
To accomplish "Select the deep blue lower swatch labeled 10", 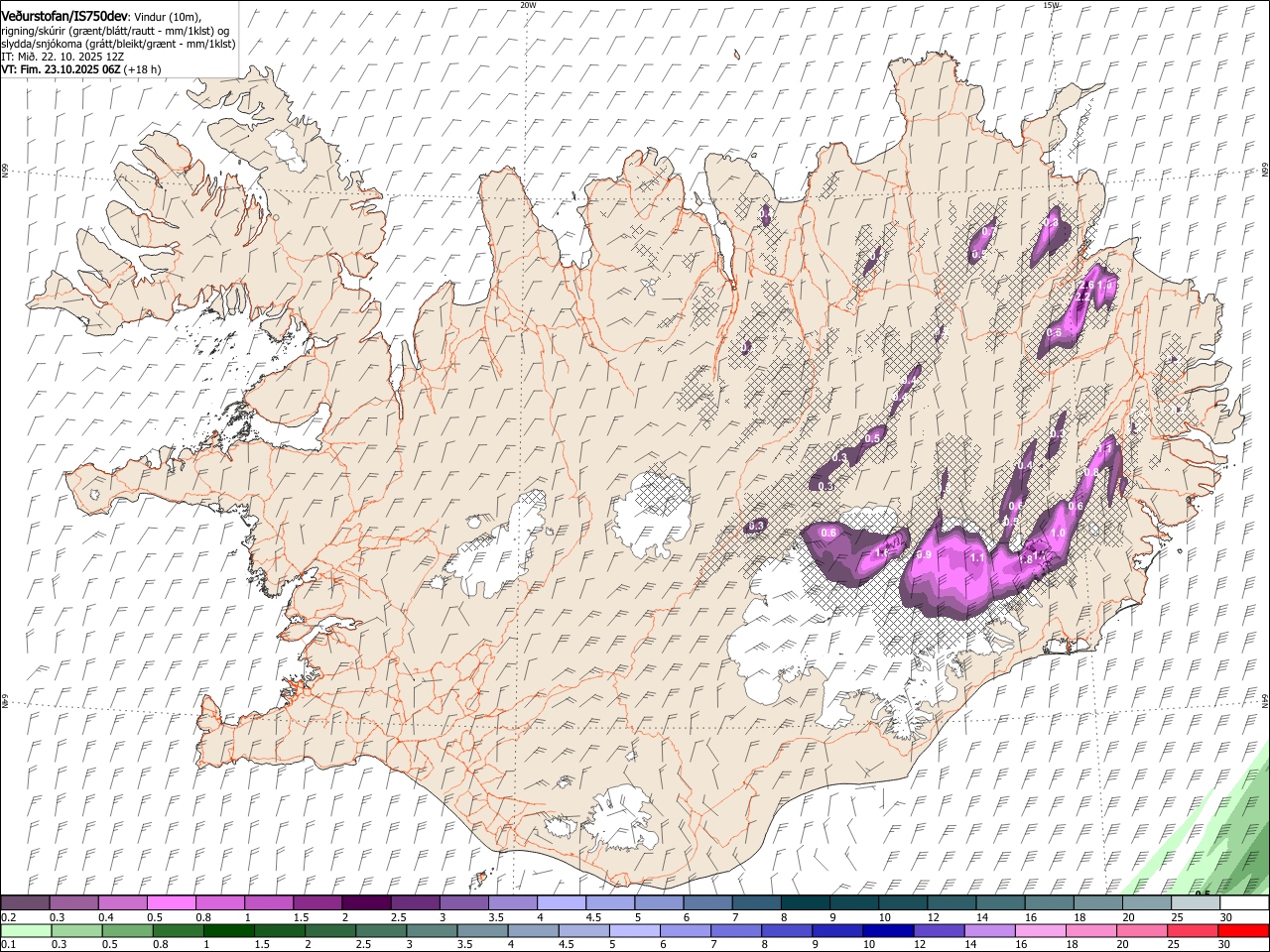I will (x=890, y=930).
